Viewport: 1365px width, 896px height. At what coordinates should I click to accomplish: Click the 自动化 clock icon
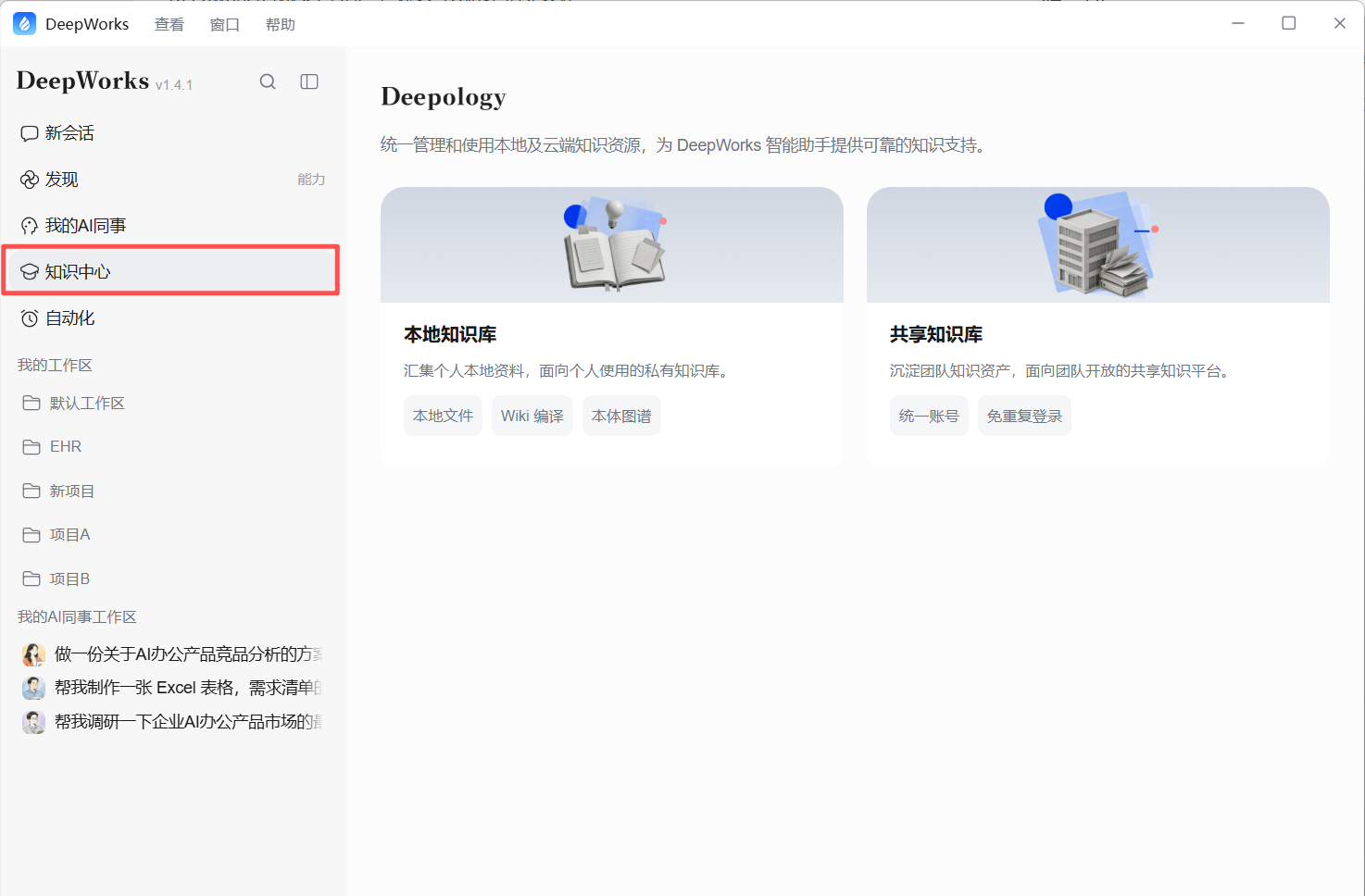[30, 318]
